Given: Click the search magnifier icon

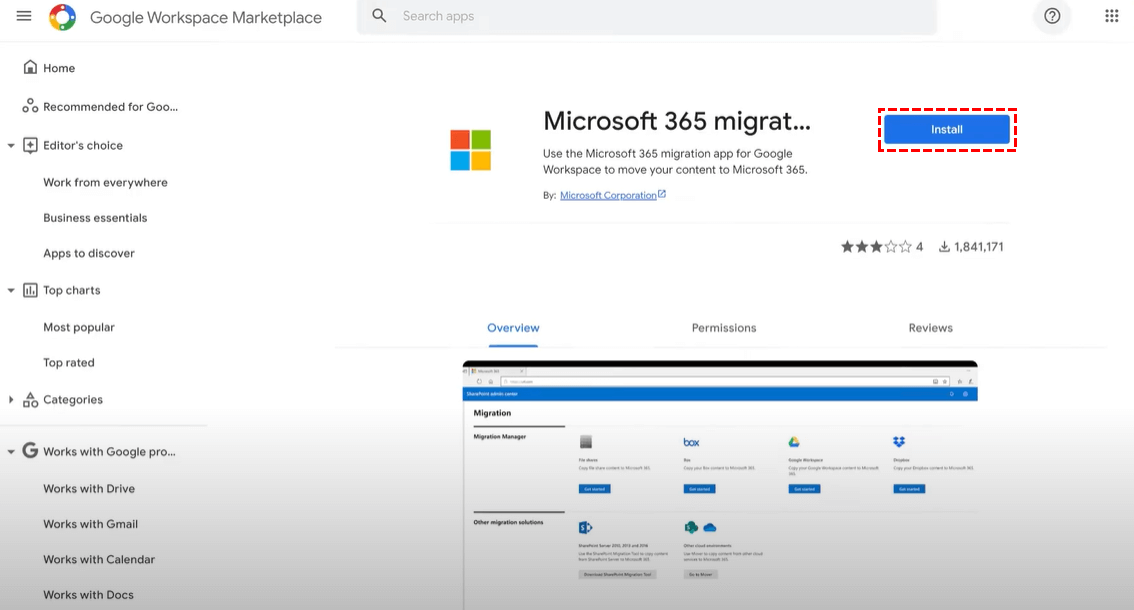Looking at the screenshot, I should (379, 16).
